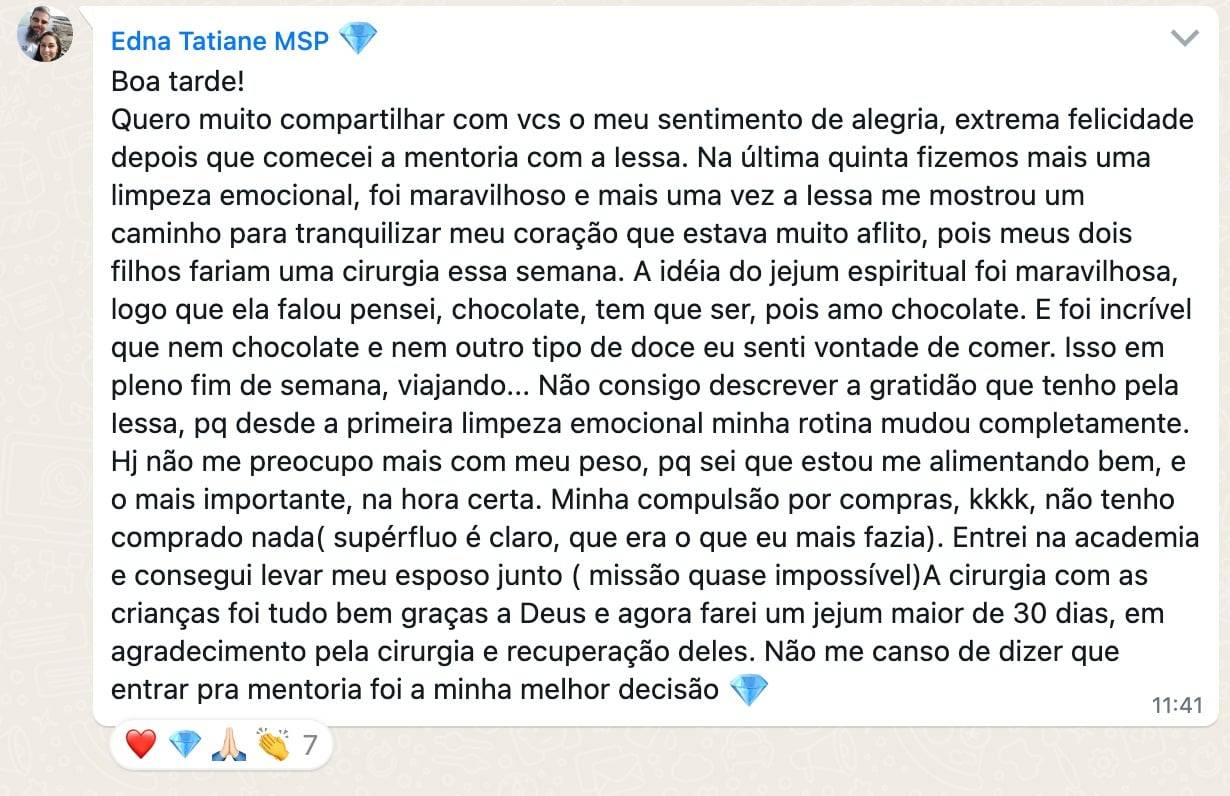Open Edna Tatiane's profile picture
The width and height of the screenshot is (1230, 796).
coord(45,33)
